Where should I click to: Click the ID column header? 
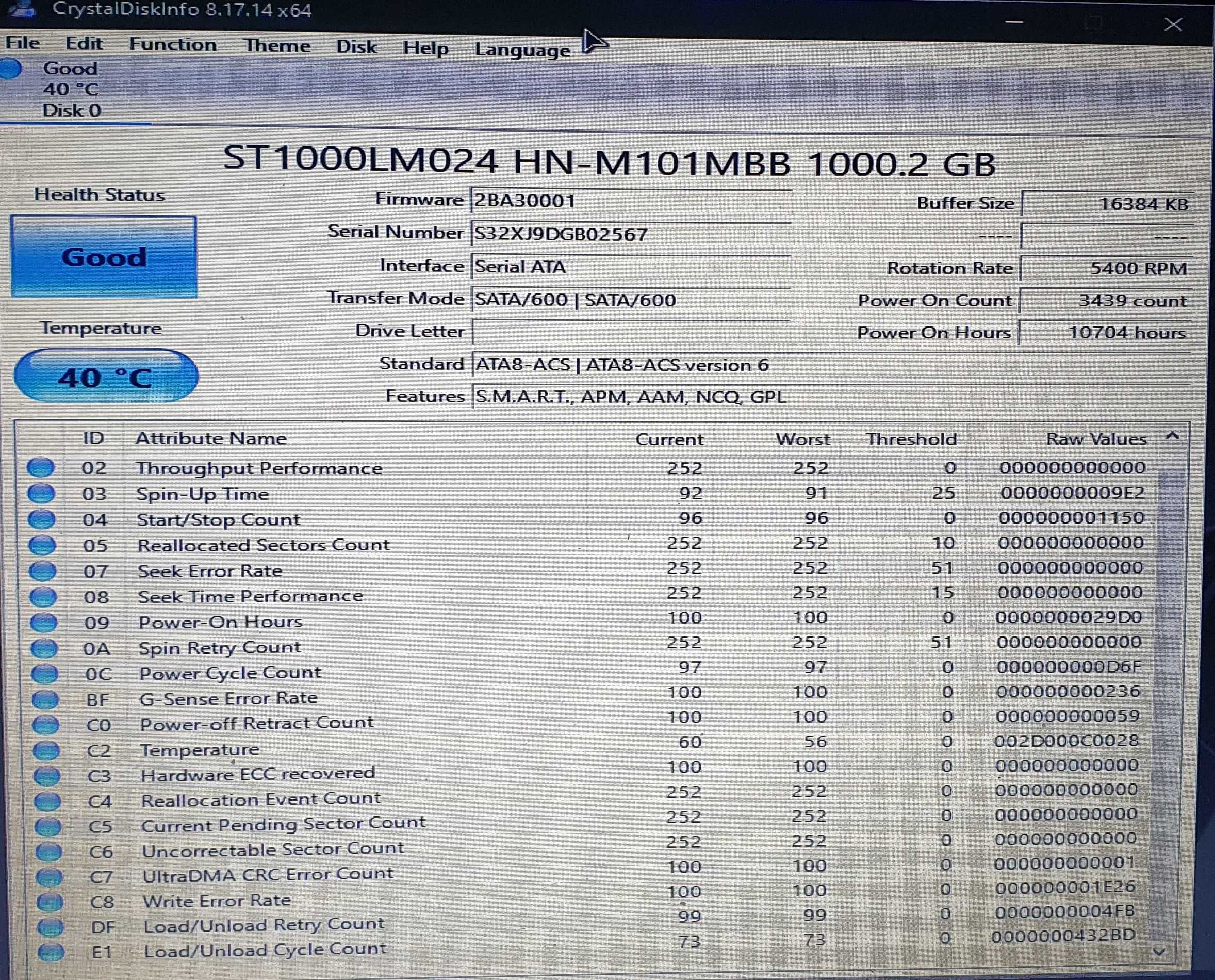(x=93, y=438)
